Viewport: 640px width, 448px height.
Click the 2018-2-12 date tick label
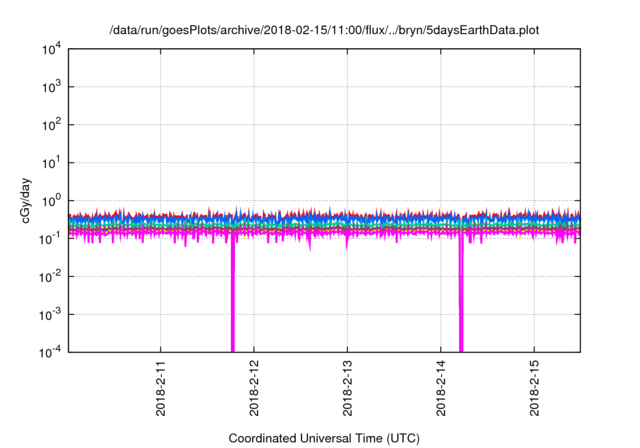(x=254, y=388)
